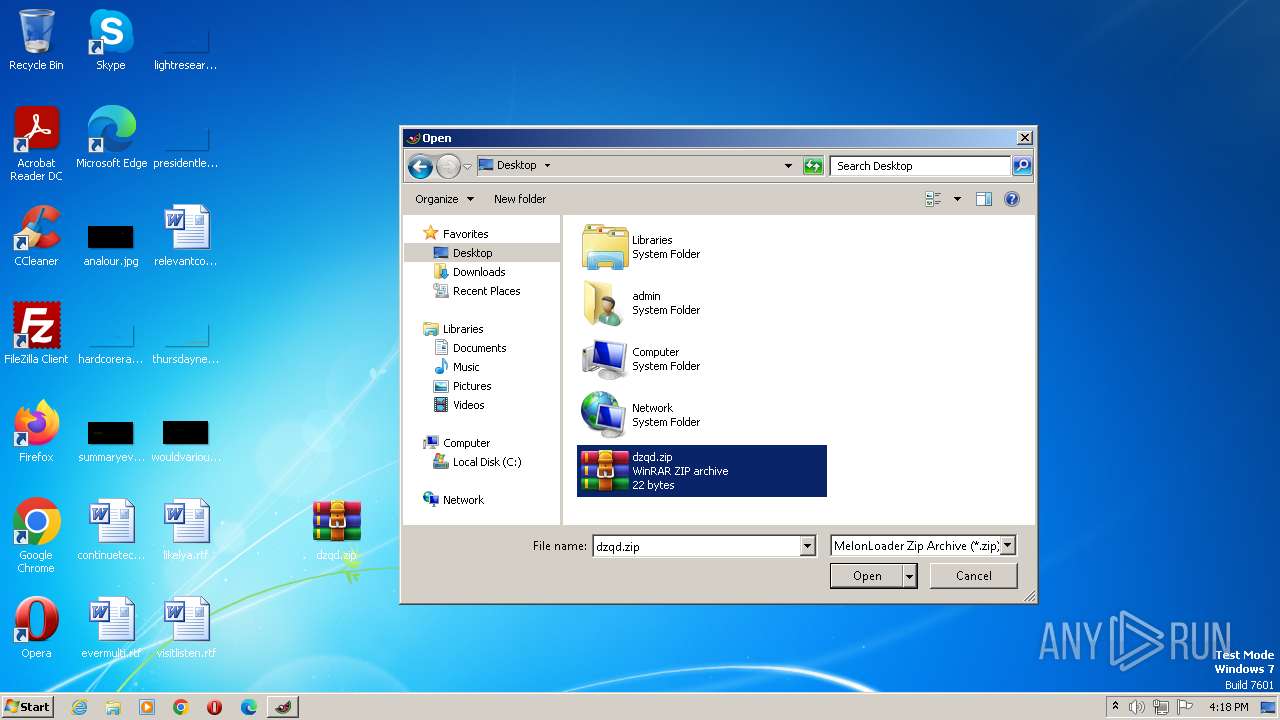Select the admin system folder in file list
The image size is (1280, 720).
pos(702,303)
